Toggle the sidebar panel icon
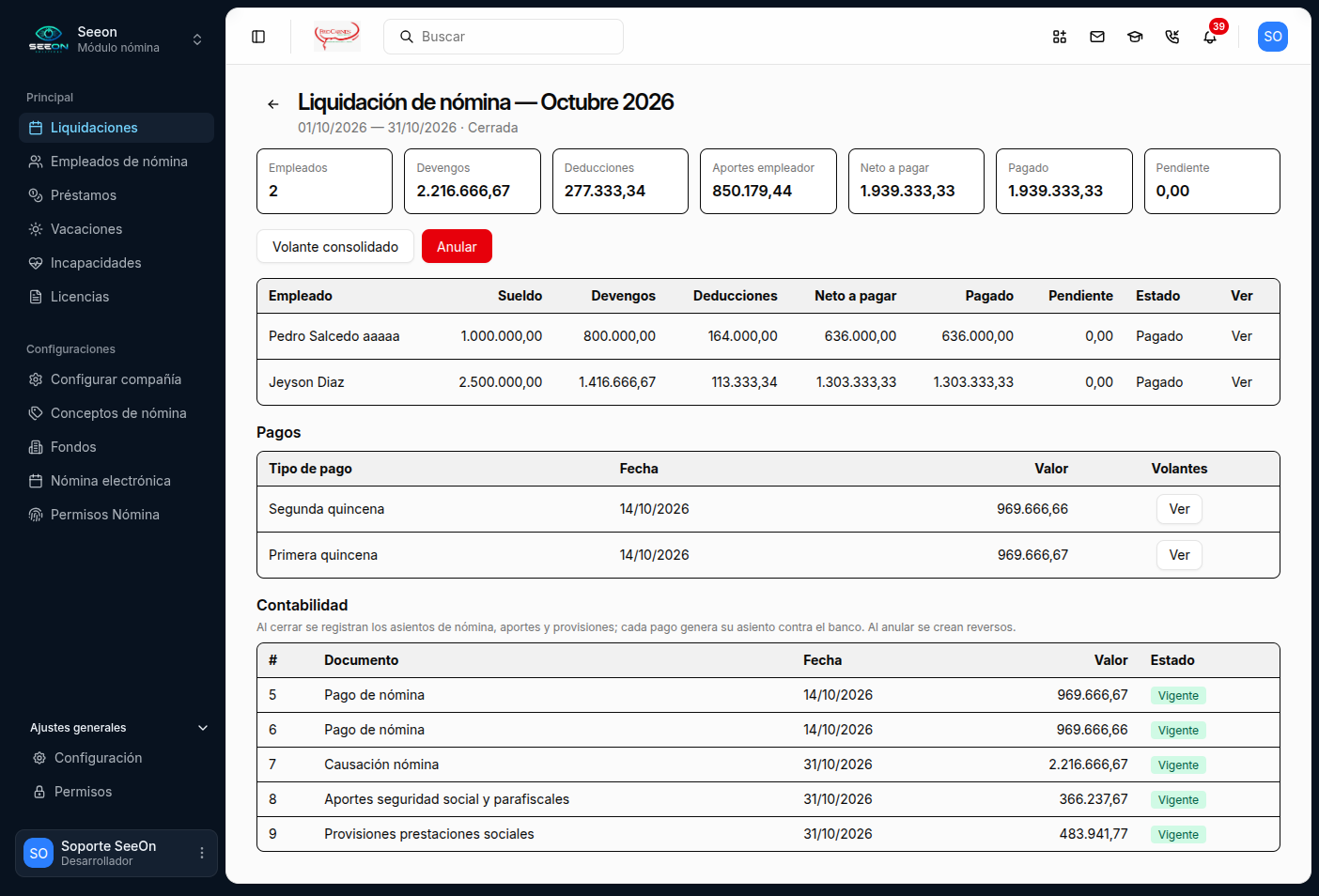Viewport: 1319px width, 896px height. coord(258,37)
